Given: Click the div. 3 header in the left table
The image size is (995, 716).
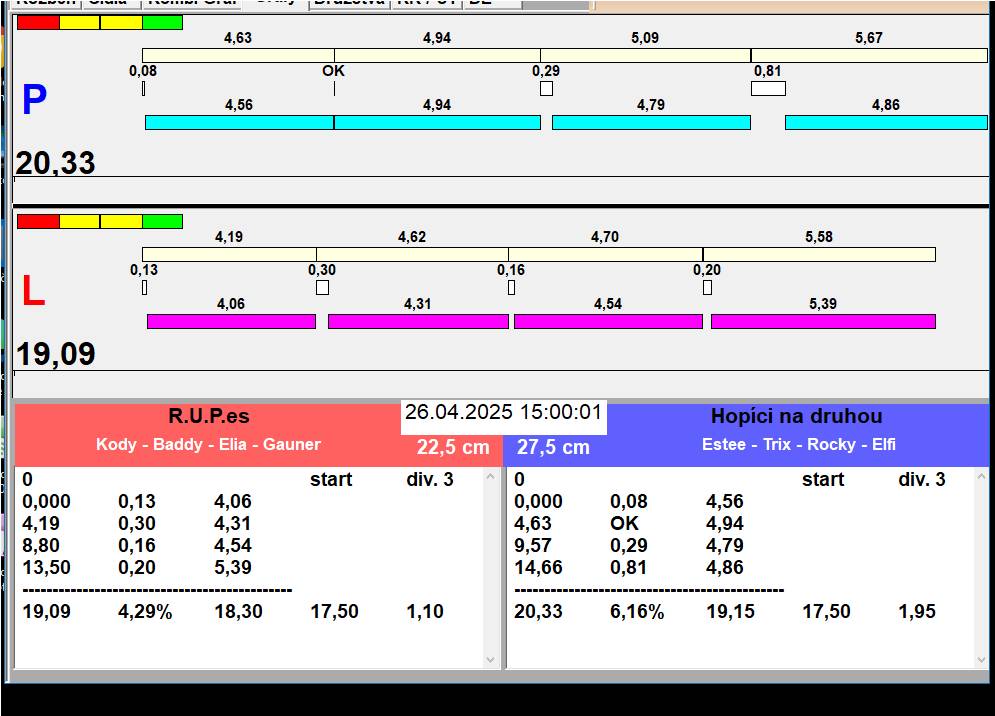Looking at the screenshot, I should point(430,479).
